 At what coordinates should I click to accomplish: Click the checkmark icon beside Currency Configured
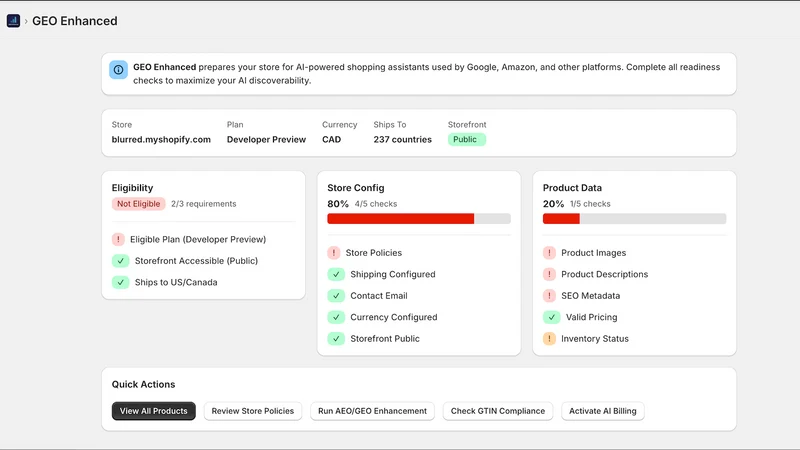pyautogui.click(x=336, y=317)
